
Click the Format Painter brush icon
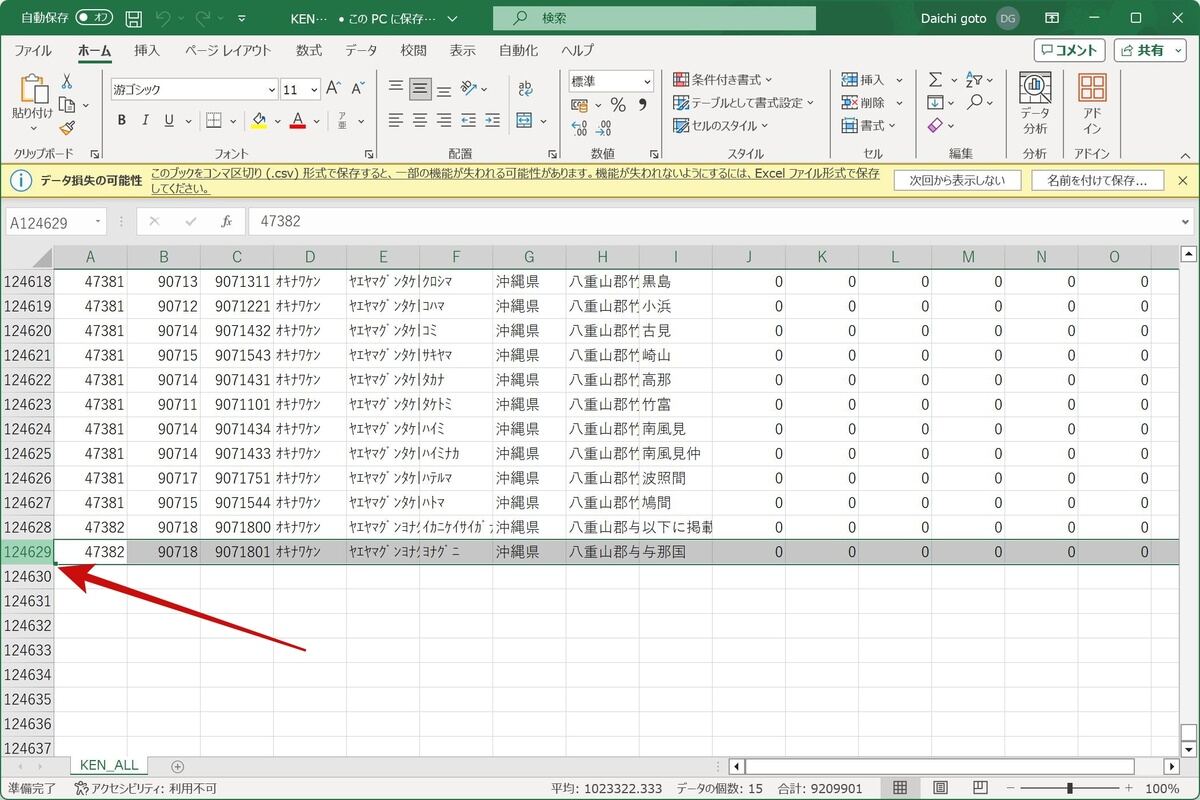67,128
